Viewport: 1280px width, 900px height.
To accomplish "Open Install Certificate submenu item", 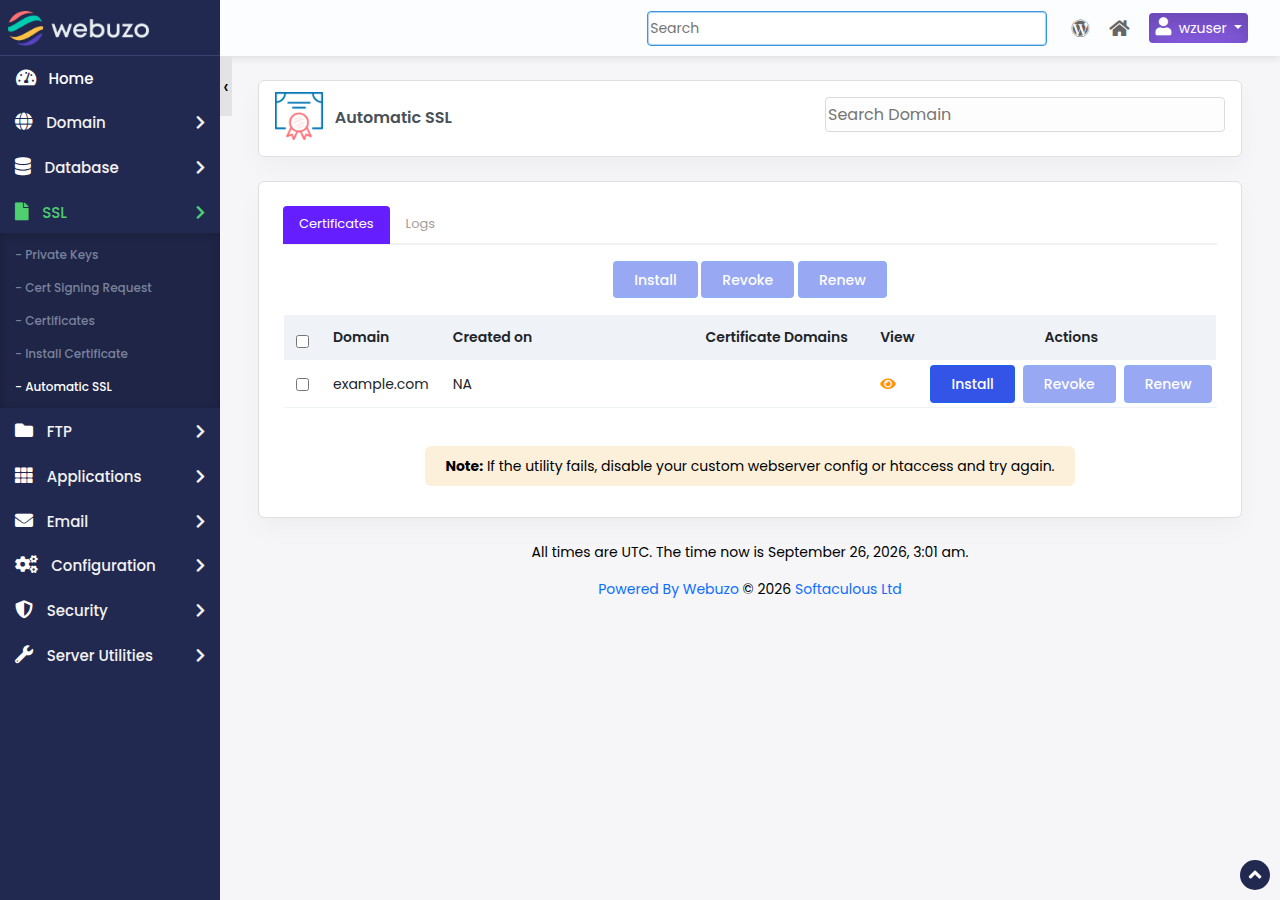I will pyautogui.click(x=72, y=354).
